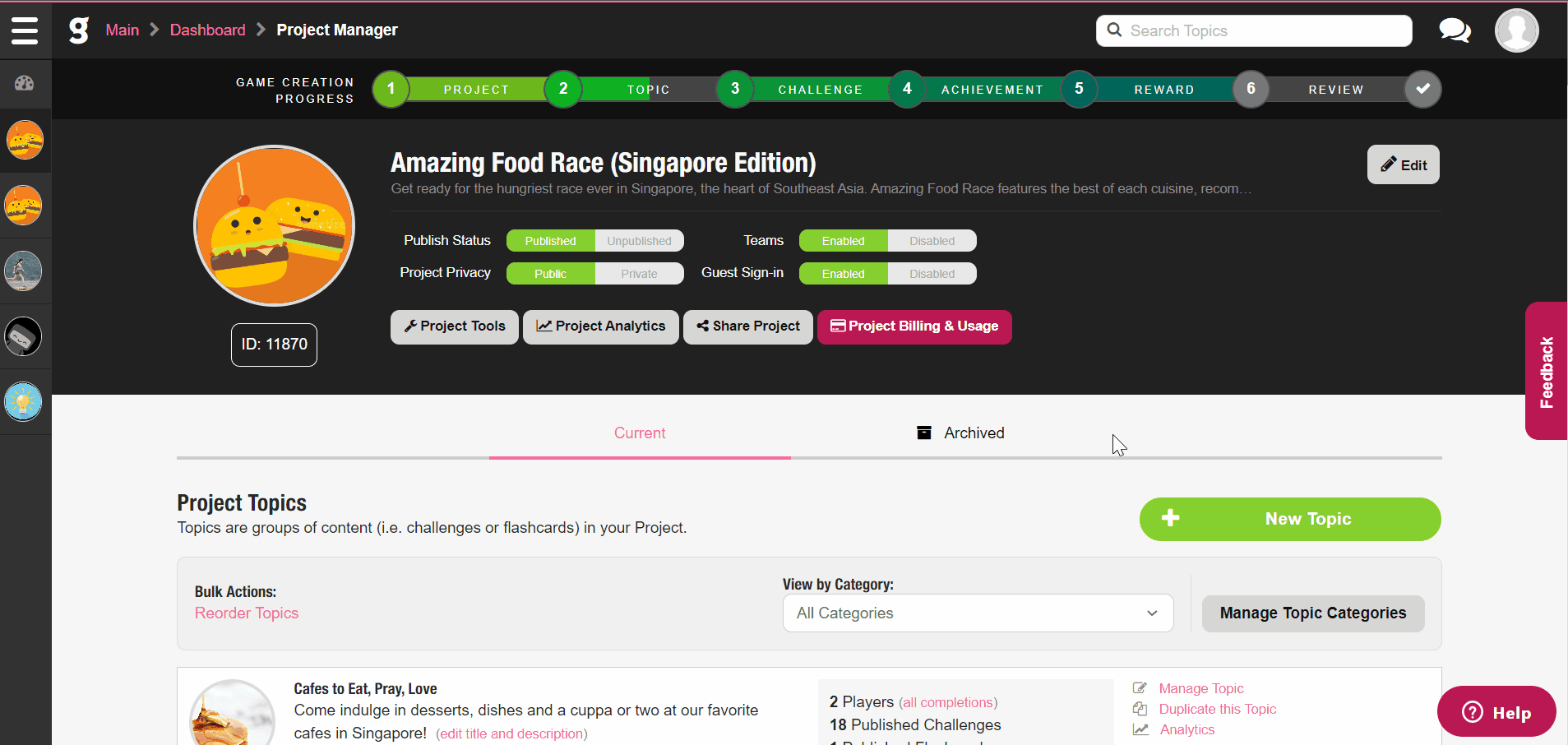Set project privacy to Private

pos(640,274)
